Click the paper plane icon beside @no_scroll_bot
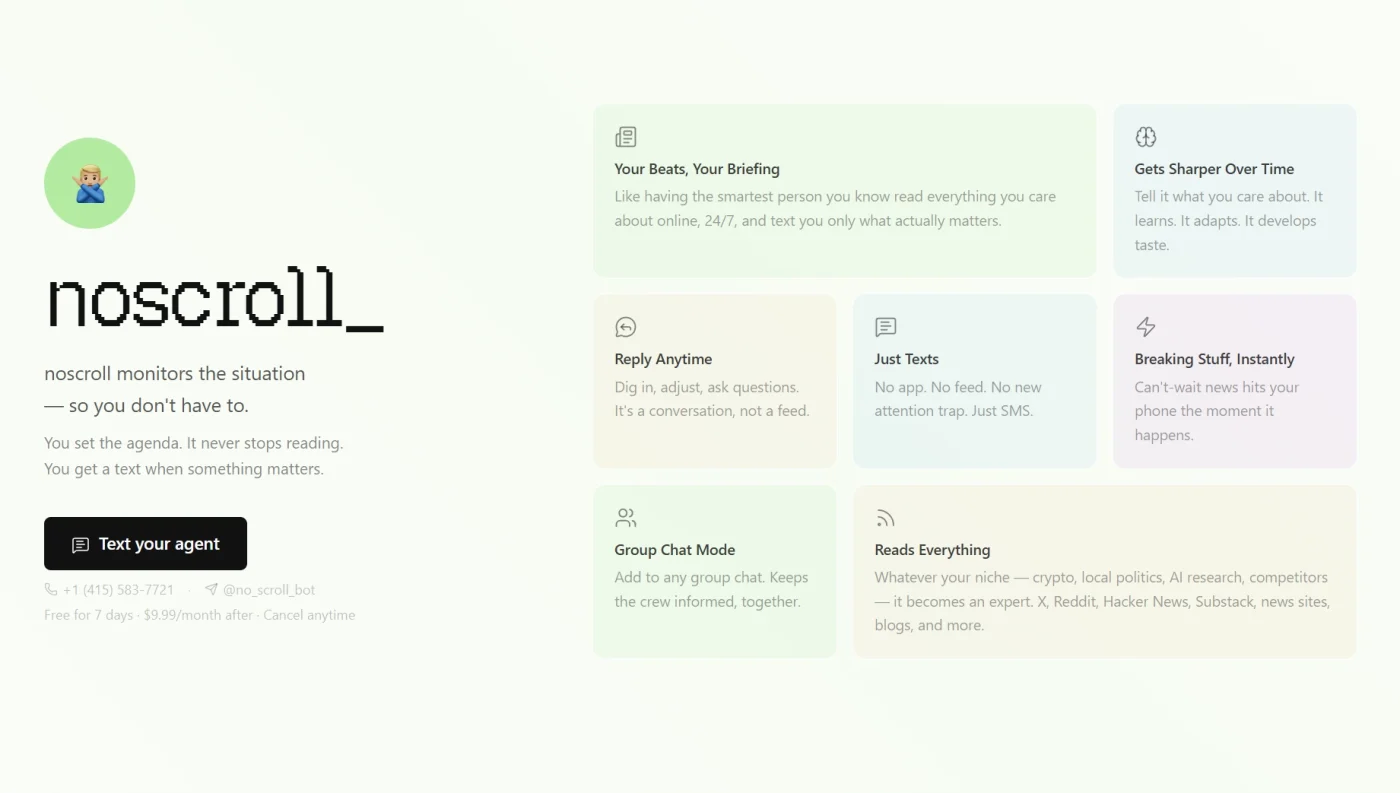1400x793 pixels. coord(211,590)
